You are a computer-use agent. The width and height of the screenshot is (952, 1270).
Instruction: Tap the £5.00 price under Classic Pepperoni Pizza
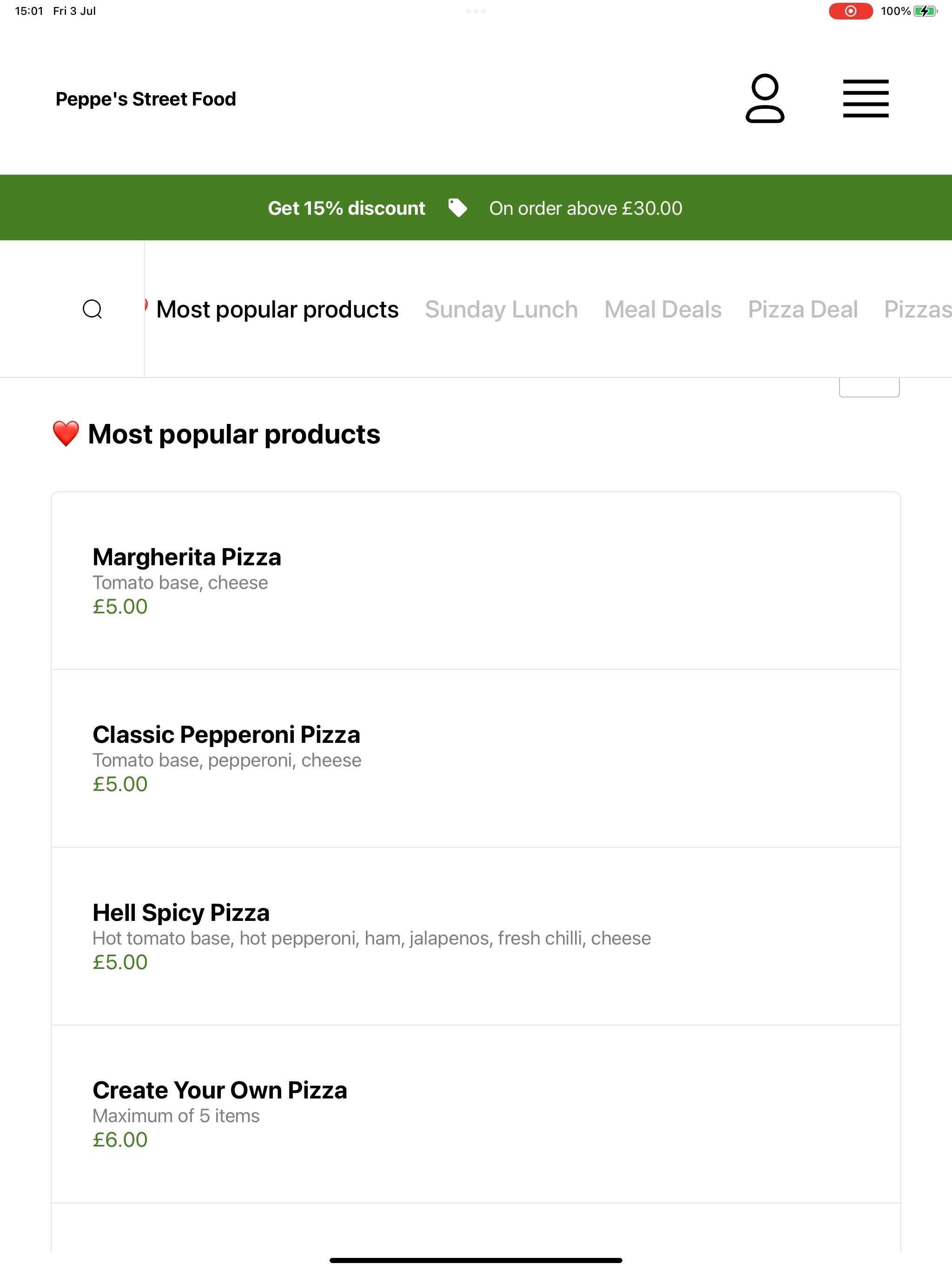pos(120,784)
